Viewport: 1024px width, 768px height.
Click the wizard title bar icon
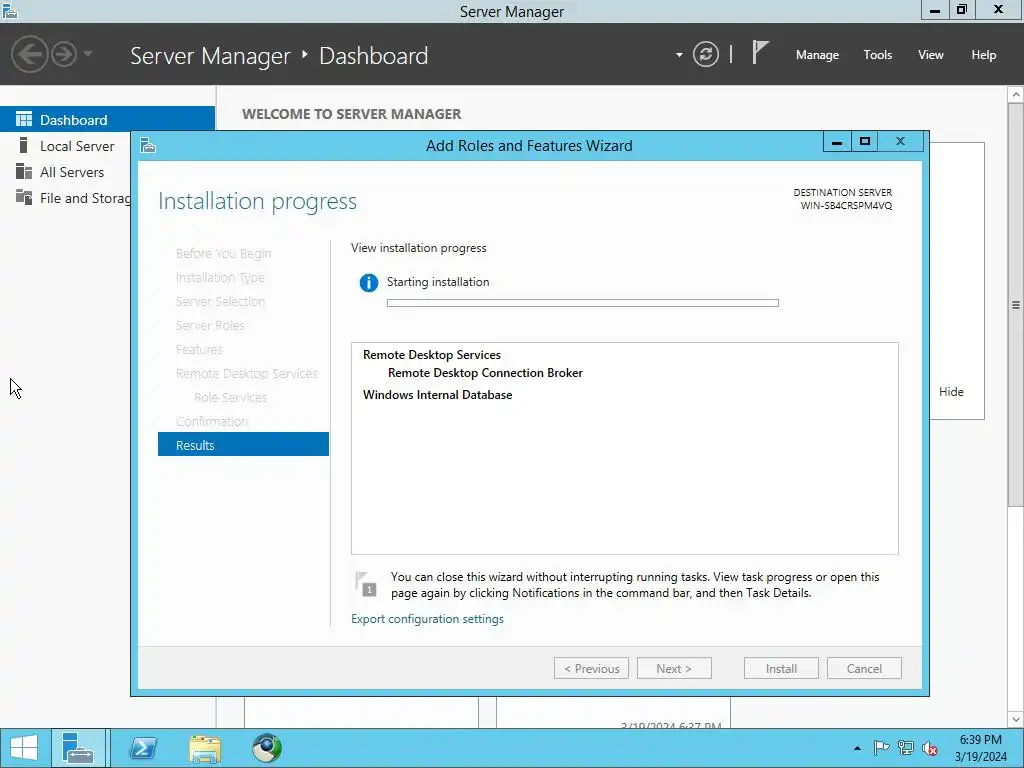click(x=148, y=145)
